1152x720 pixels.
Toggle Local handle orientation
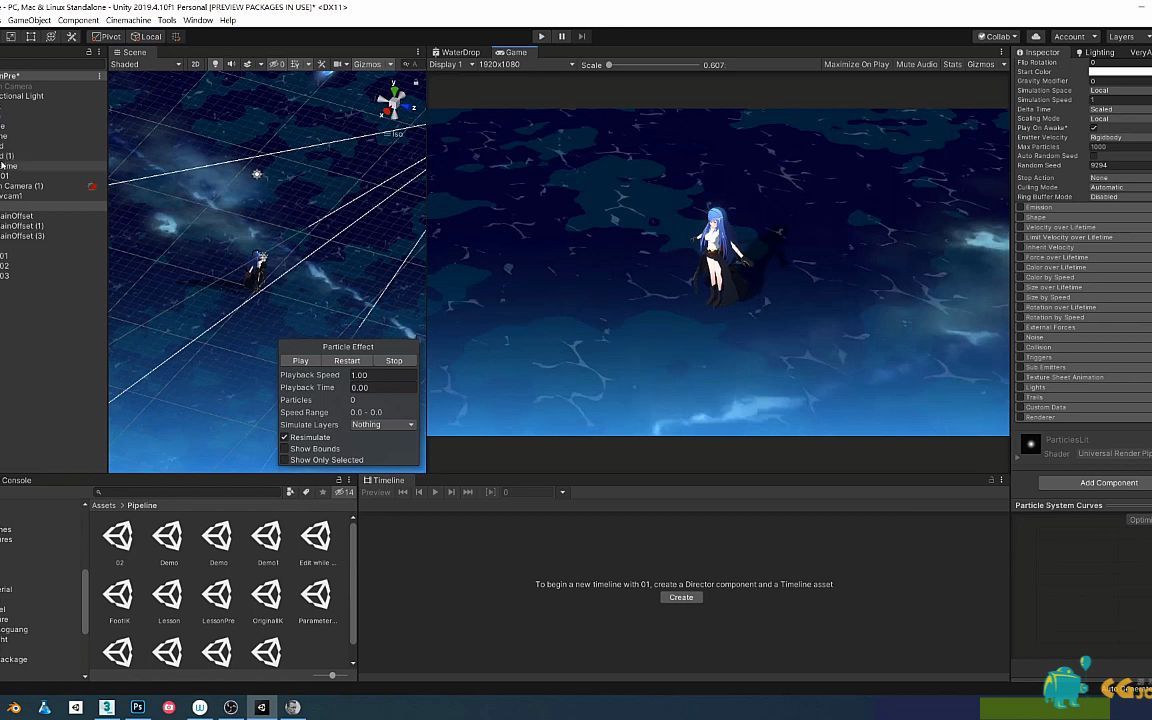point(149,37)
